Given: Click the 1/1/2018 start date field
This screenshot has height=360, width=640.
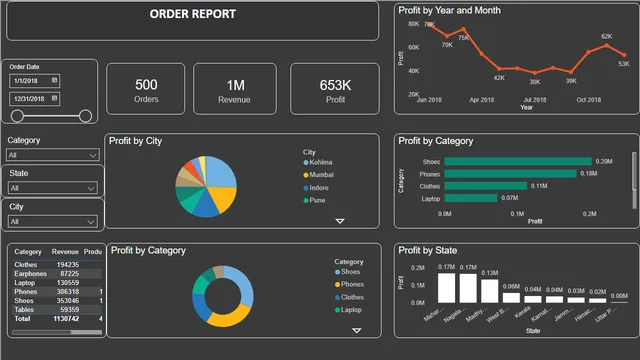Looking at the screenshot, I should click(x=35, y=81).
